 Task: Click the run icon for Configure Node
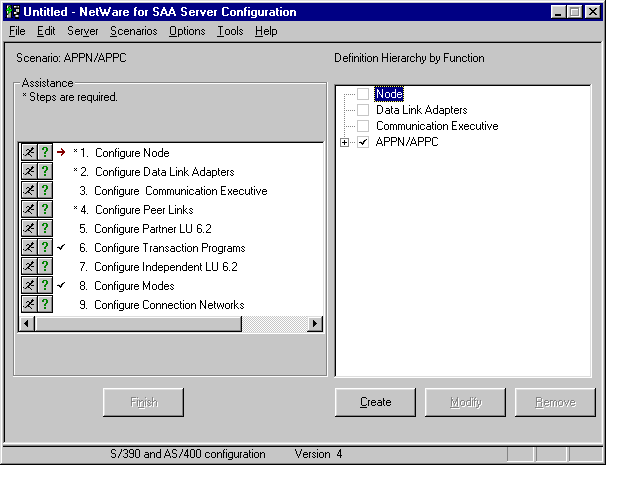29,153
